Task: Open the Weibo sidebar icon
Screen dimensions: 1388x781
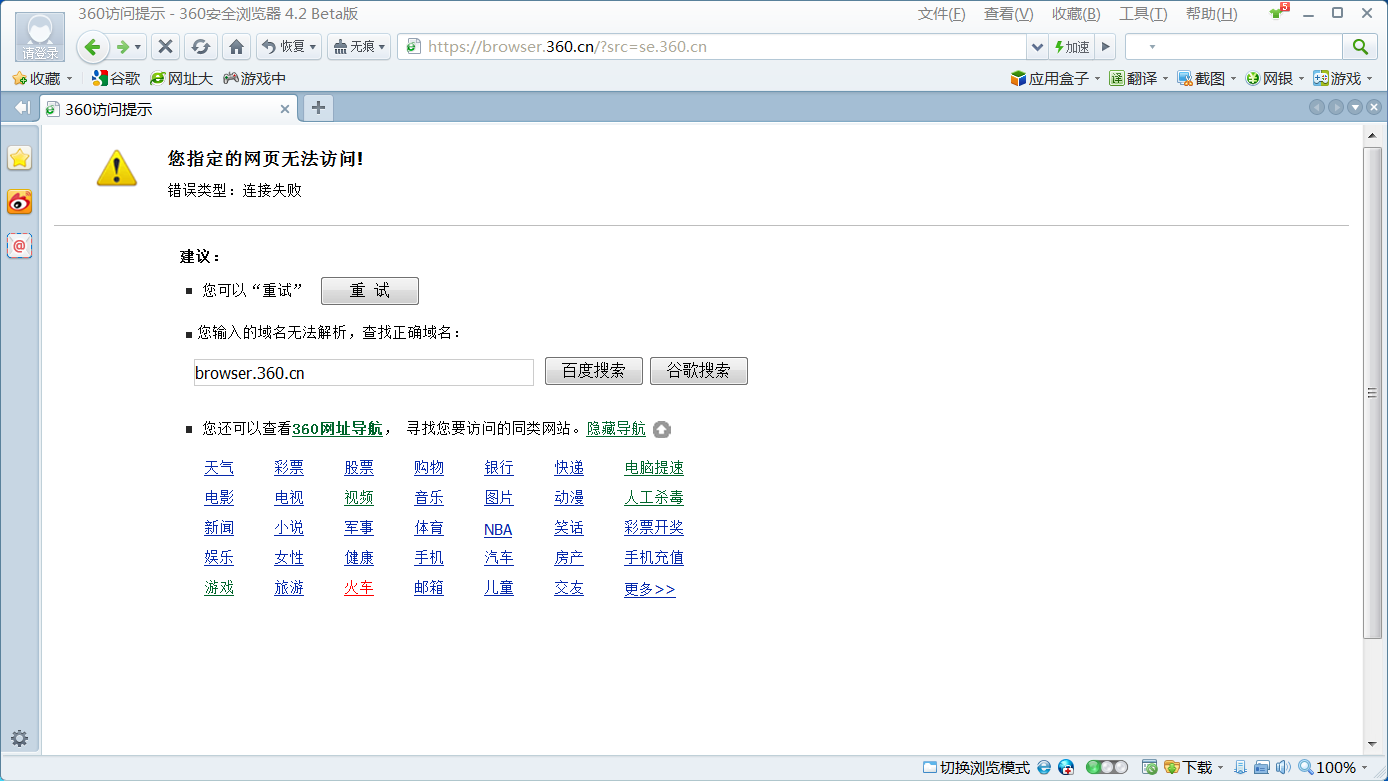Action: (x=20, y=202)
